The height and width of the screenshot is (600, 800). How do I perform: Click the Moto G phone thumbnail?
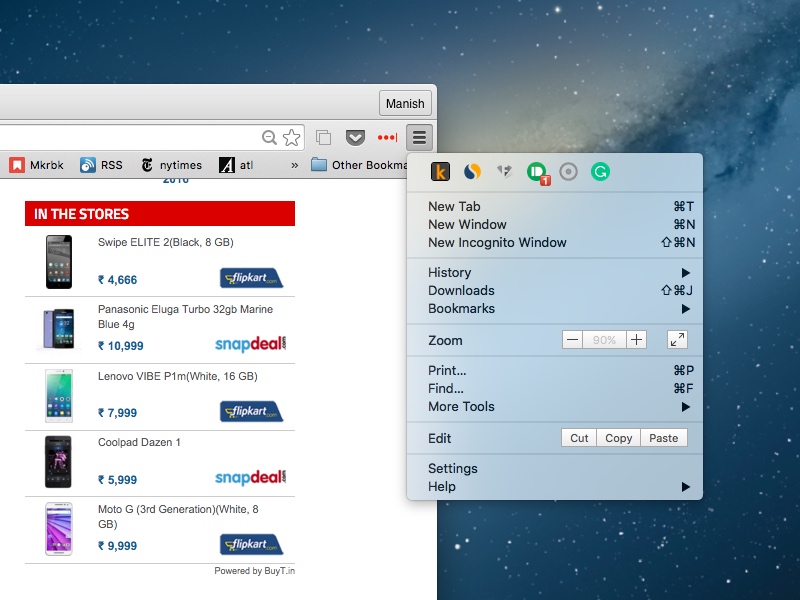pyautogui.click(x=59, y=529)
